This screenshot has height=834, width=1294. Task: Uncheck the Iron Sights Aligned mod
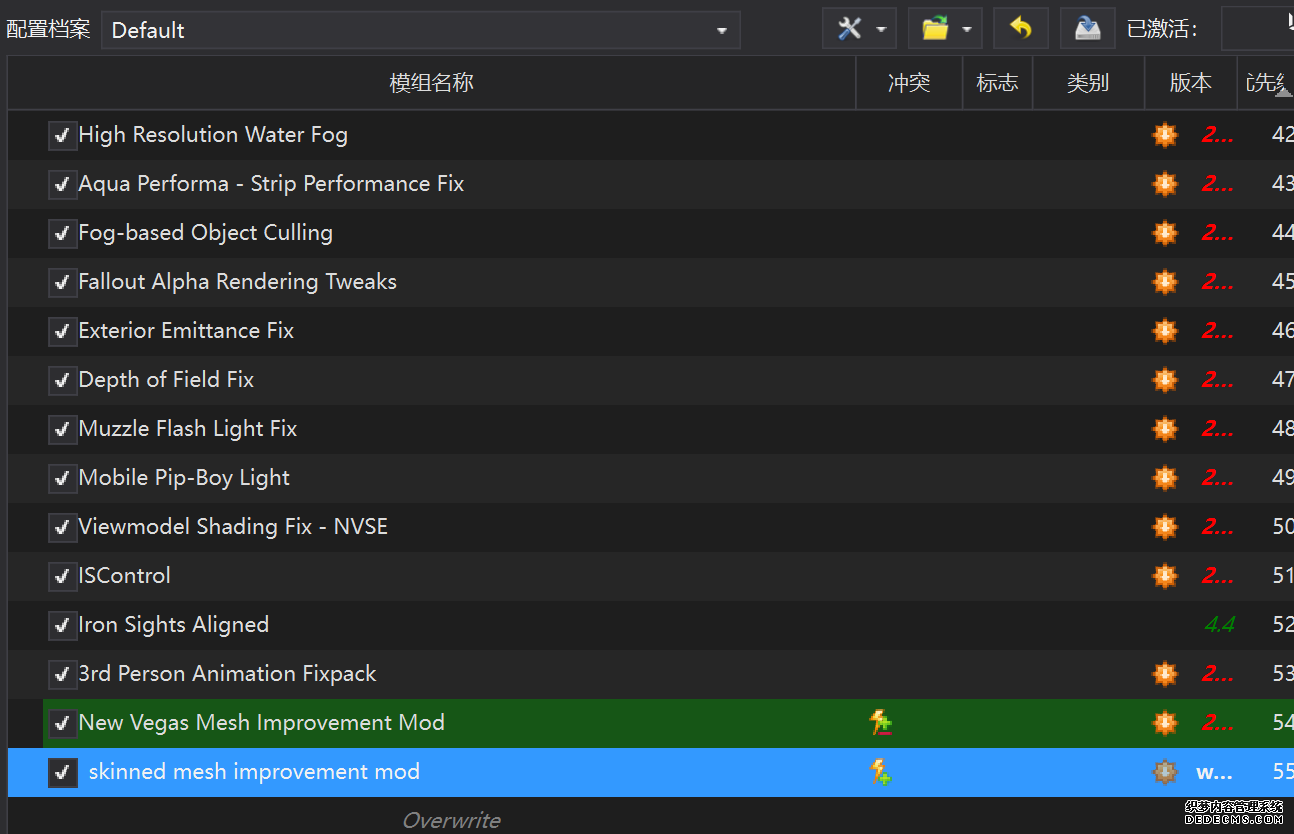(62, 625)
